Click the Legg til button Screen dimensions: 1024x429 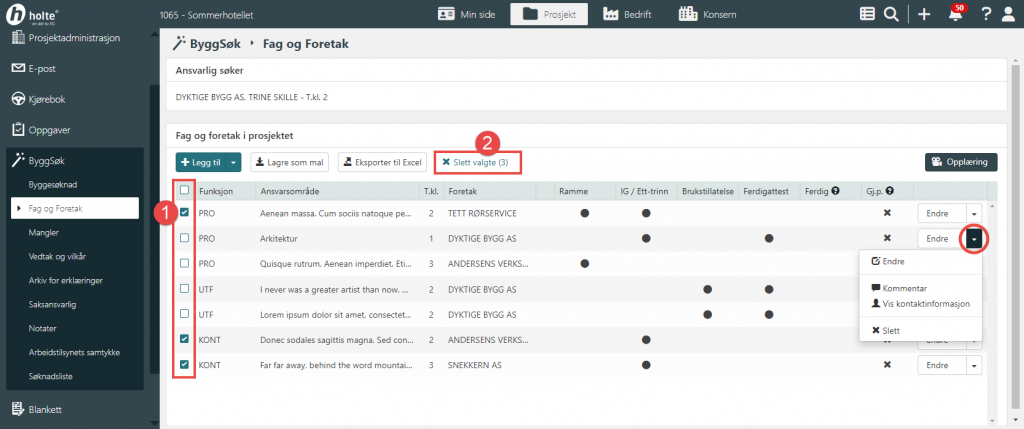[x=201, y=162]
